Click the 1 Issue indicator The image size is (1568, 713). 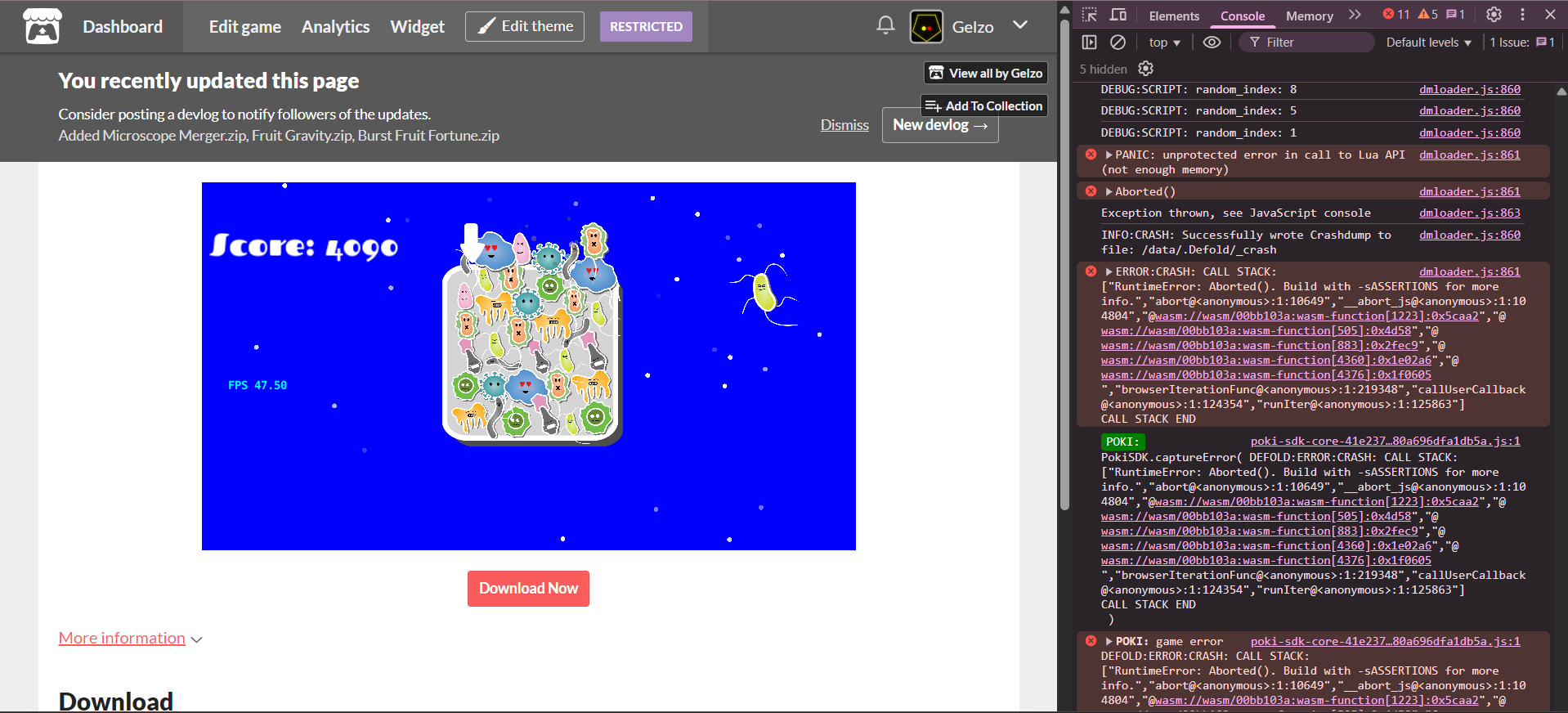(1522, 43)
